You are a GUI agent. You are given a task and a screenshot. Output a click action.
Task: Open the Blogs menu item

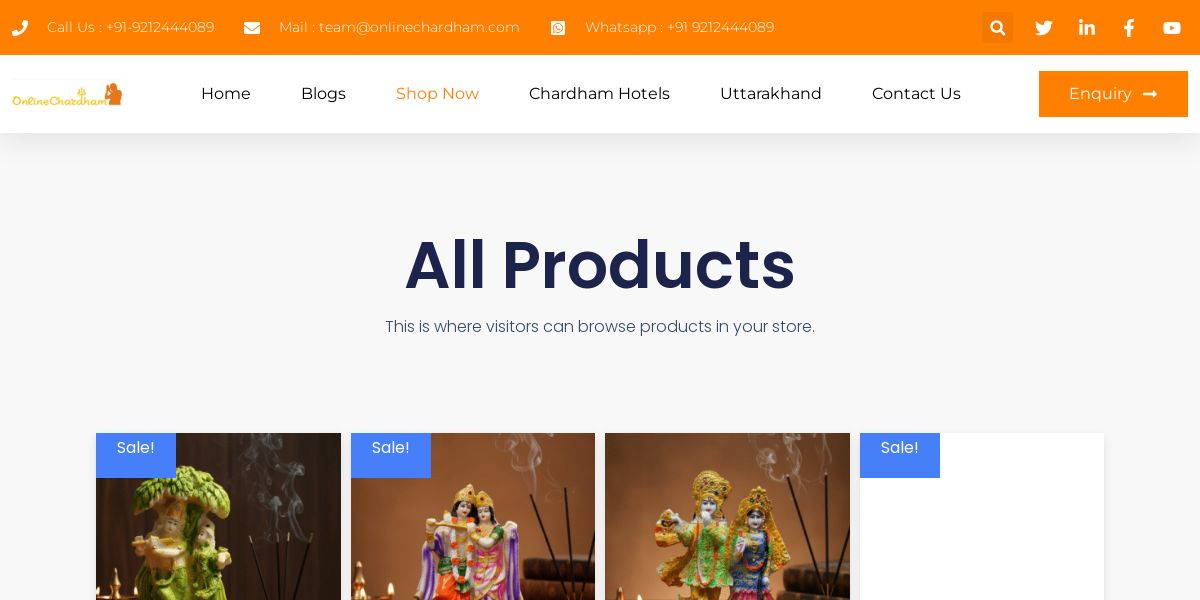tap(323, 94)
